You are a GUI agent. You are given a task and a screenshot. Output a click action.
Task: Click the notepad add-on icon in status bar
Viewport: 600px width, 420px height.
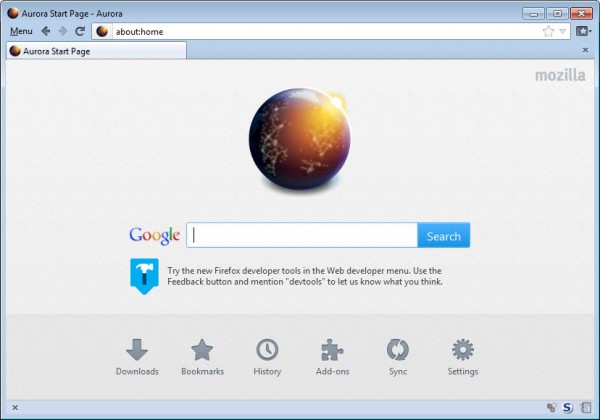pos(586,407)
